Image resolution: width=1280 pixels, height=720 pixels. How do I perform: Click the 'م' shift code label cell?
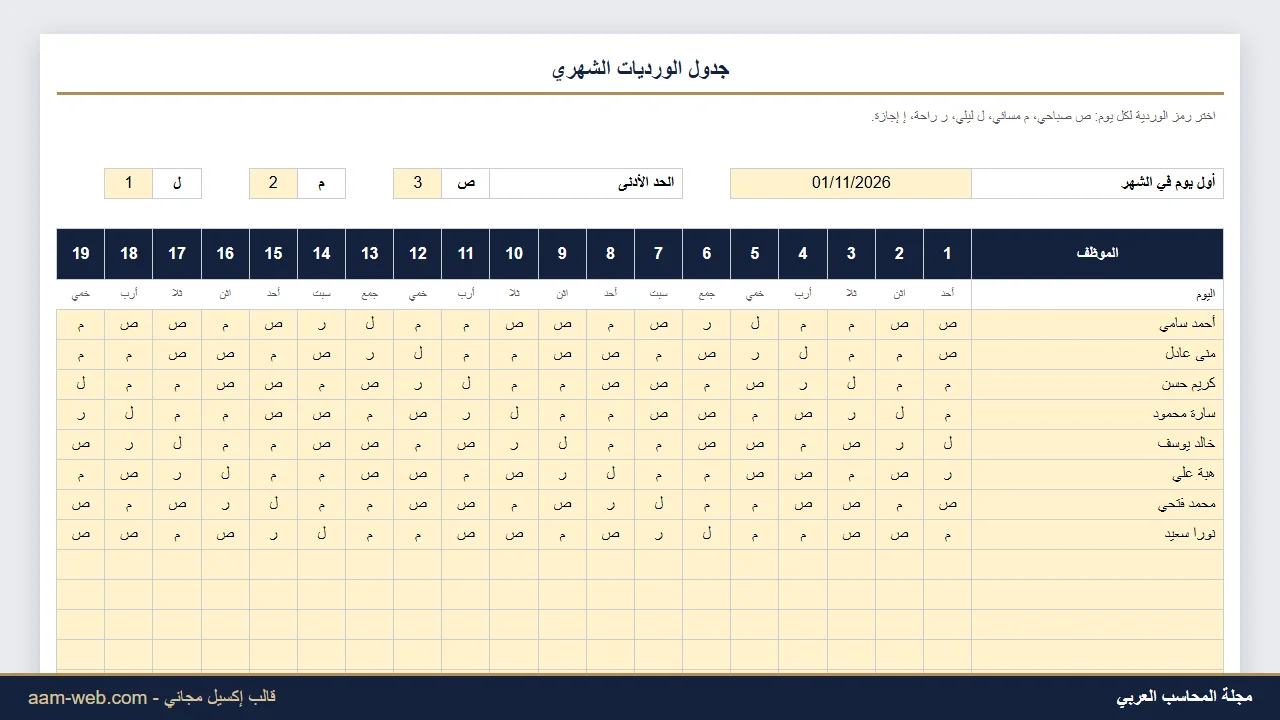pos(322,183)
